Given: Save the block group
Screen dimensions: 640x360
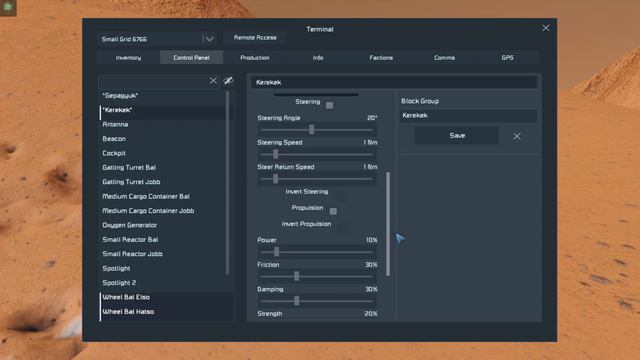Looking at the screenshot, I should (457, 136).
